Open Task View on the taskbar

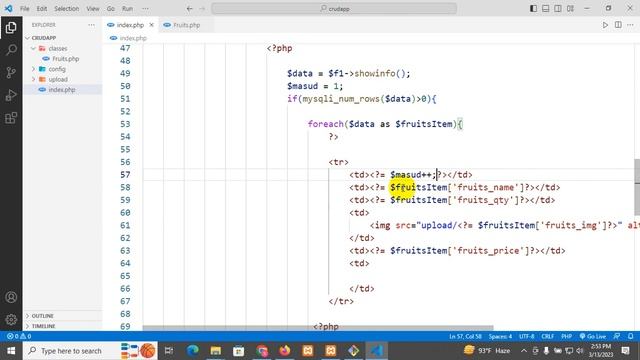click(169, 351)
